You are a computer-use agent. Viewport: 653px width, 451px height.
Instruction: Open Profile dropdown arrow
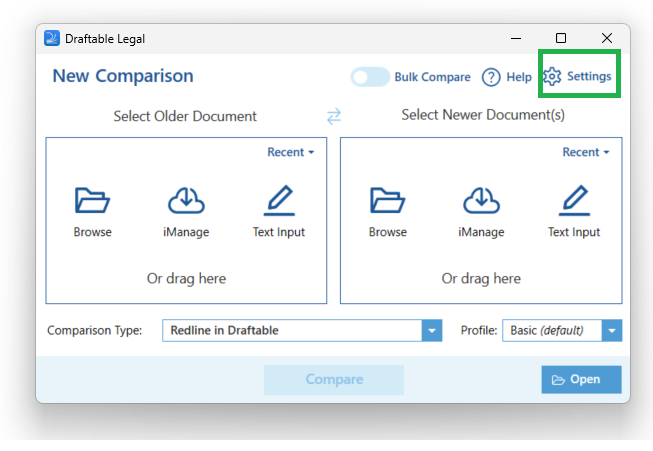click(612, 331)
